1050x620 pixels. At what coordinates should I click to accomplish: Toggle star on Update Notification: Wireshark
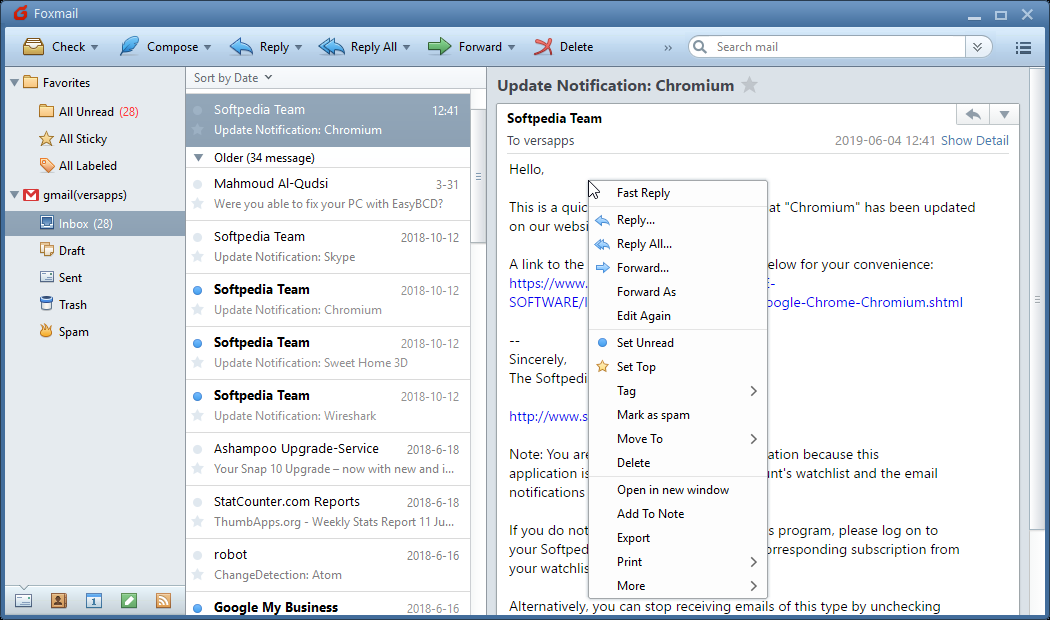(198, 416)
